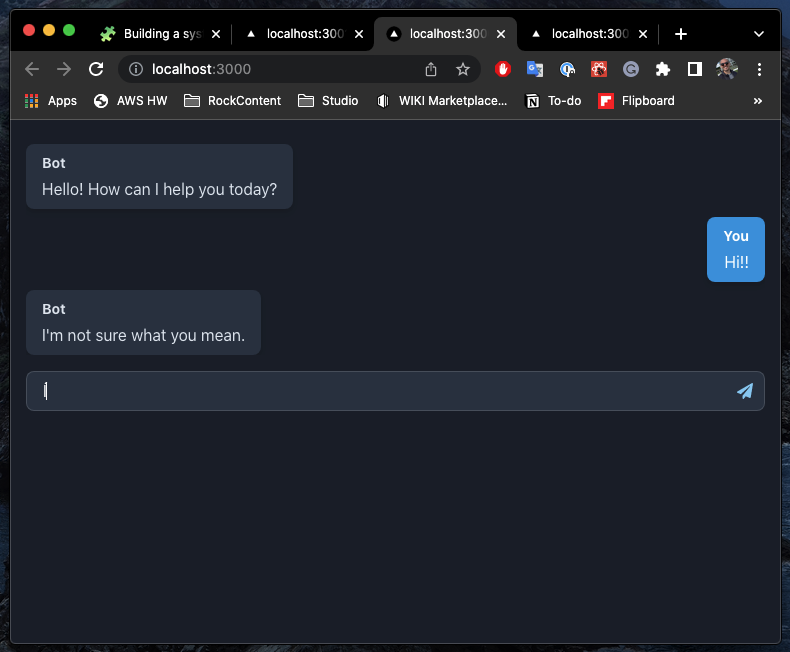Image resolution: width=790 pixels, height=652 pixels.
Task: Open the Google Translate extension
Action: (535, 69)
